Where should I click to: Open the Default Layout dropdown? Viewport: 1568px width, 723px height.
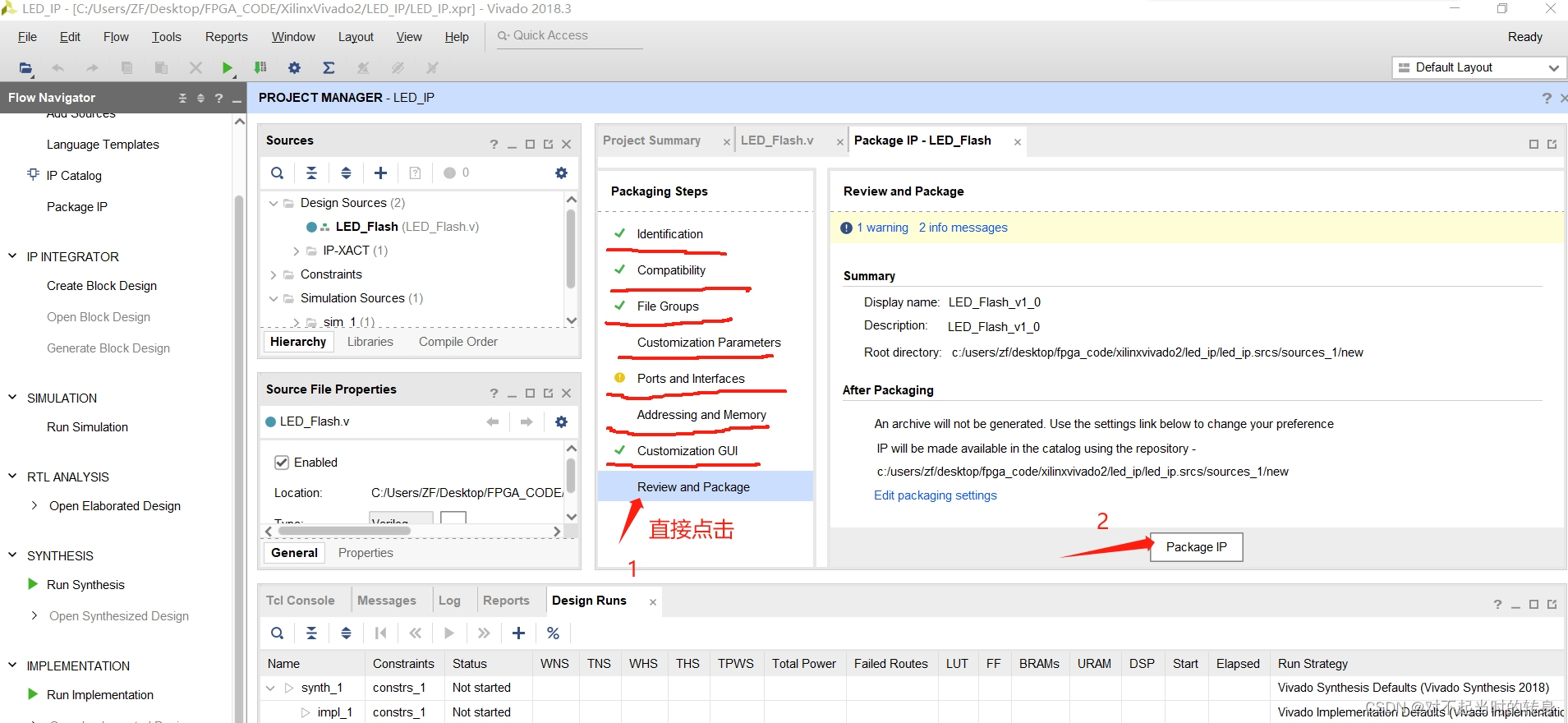point(1479,67)
